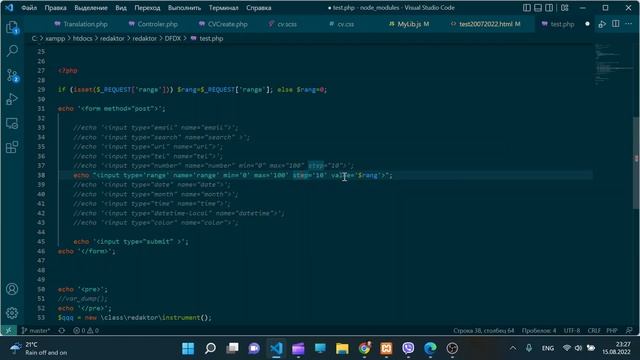Image resolution: width=640 pixels, height=360 pixels.
Task: Open Windows taskbar search
Action: click(x=210, y=348)
